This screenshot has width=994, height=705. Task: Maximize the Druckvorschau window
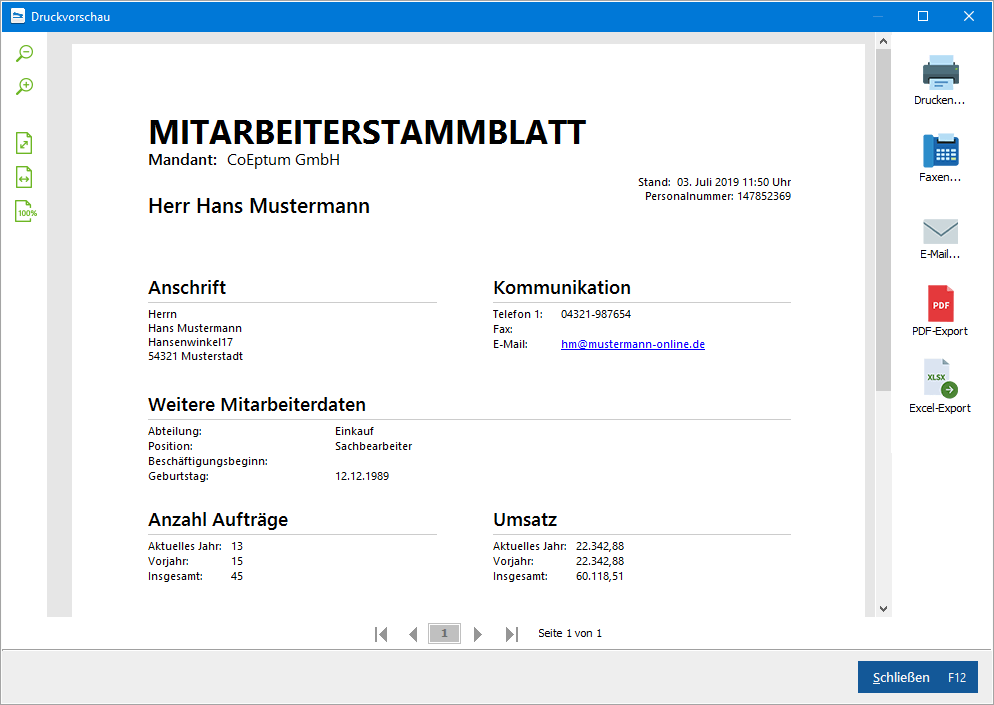point(923,16)
